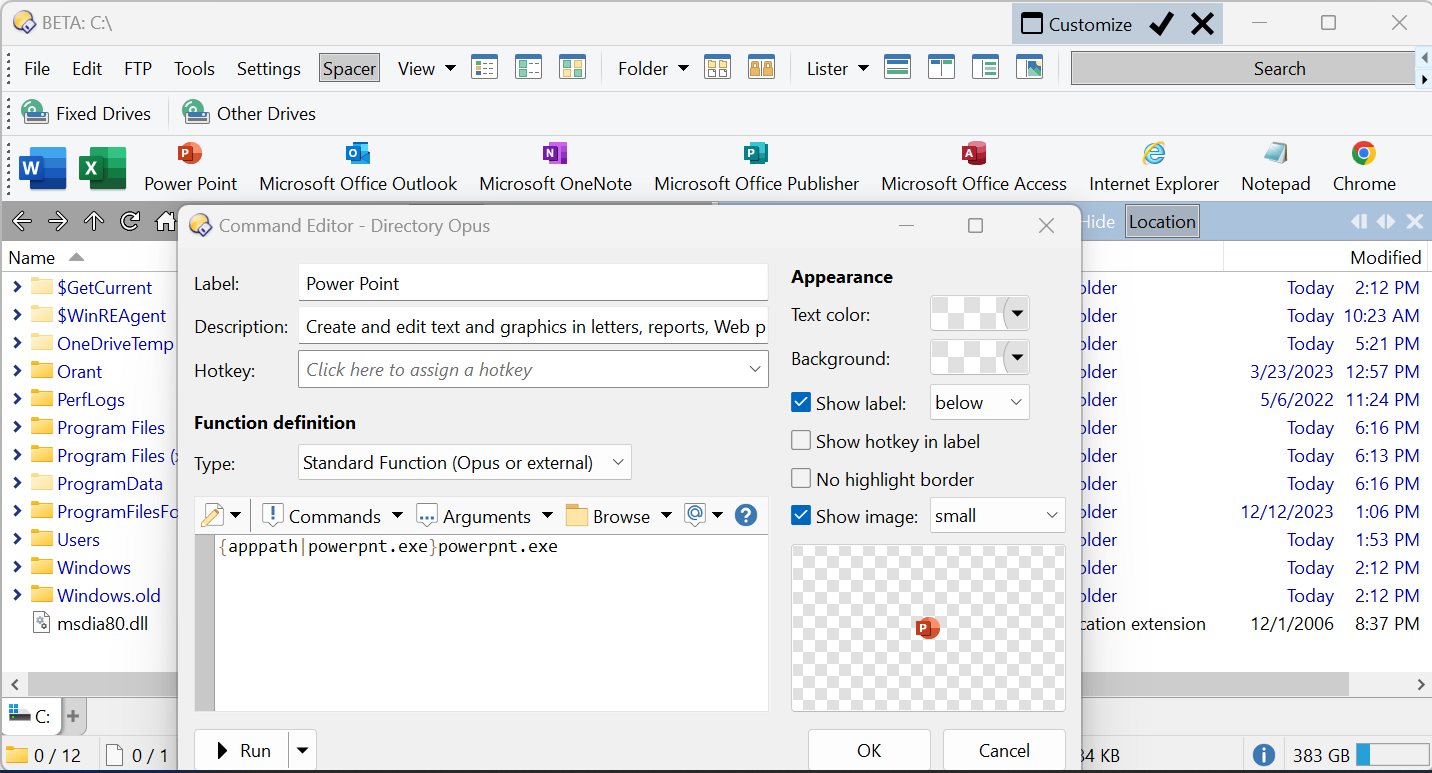
Task: Toggle Show label checkbox
Action: coord(801,403)
